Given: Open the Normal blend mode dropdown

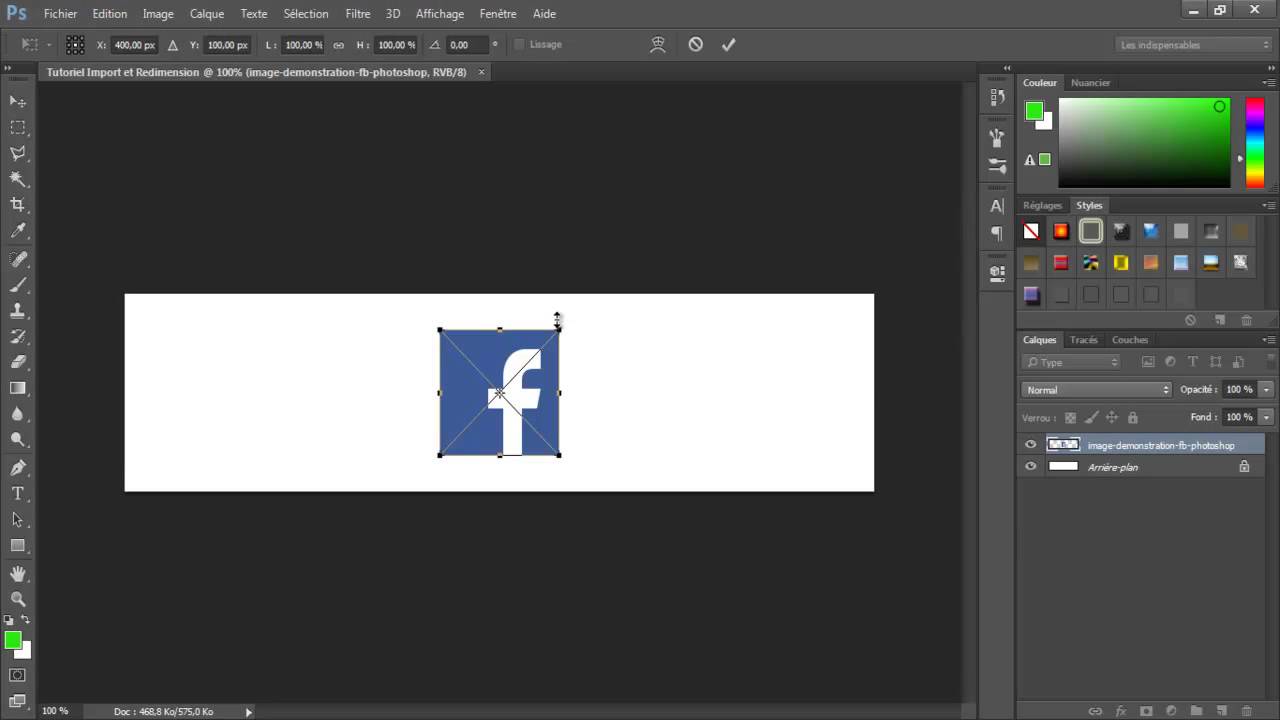Looking at the screenshot, I should (x=1097, y=390).
